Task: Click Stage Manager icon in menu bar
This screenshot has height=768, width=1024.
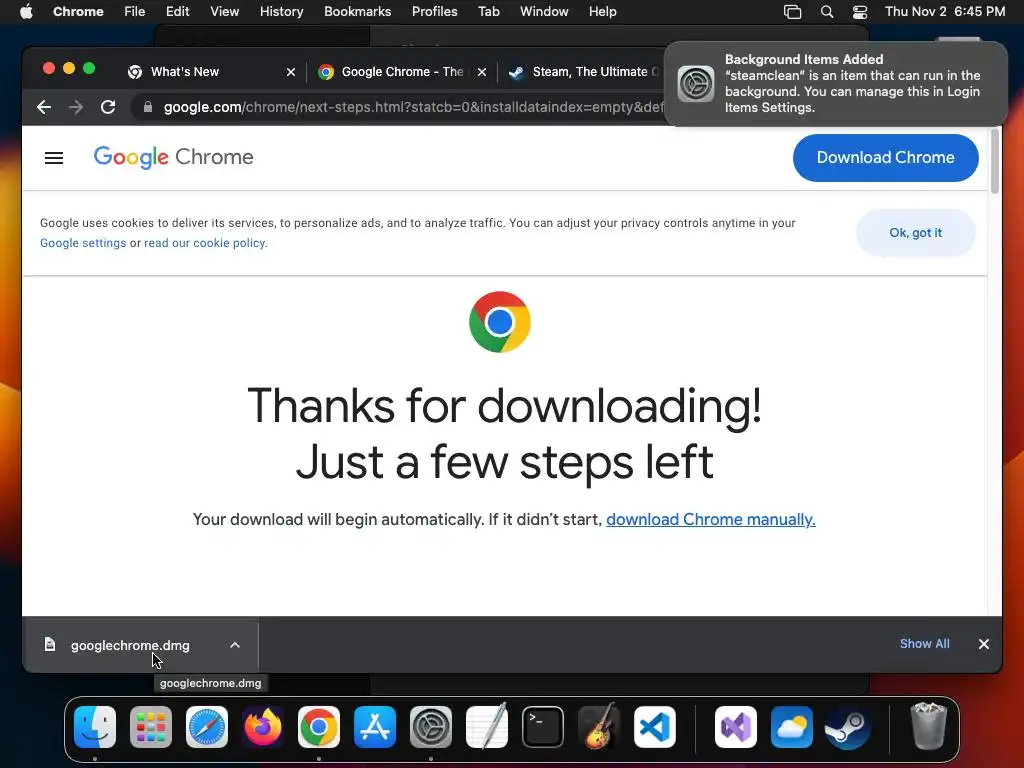Action: pos(792,12)
